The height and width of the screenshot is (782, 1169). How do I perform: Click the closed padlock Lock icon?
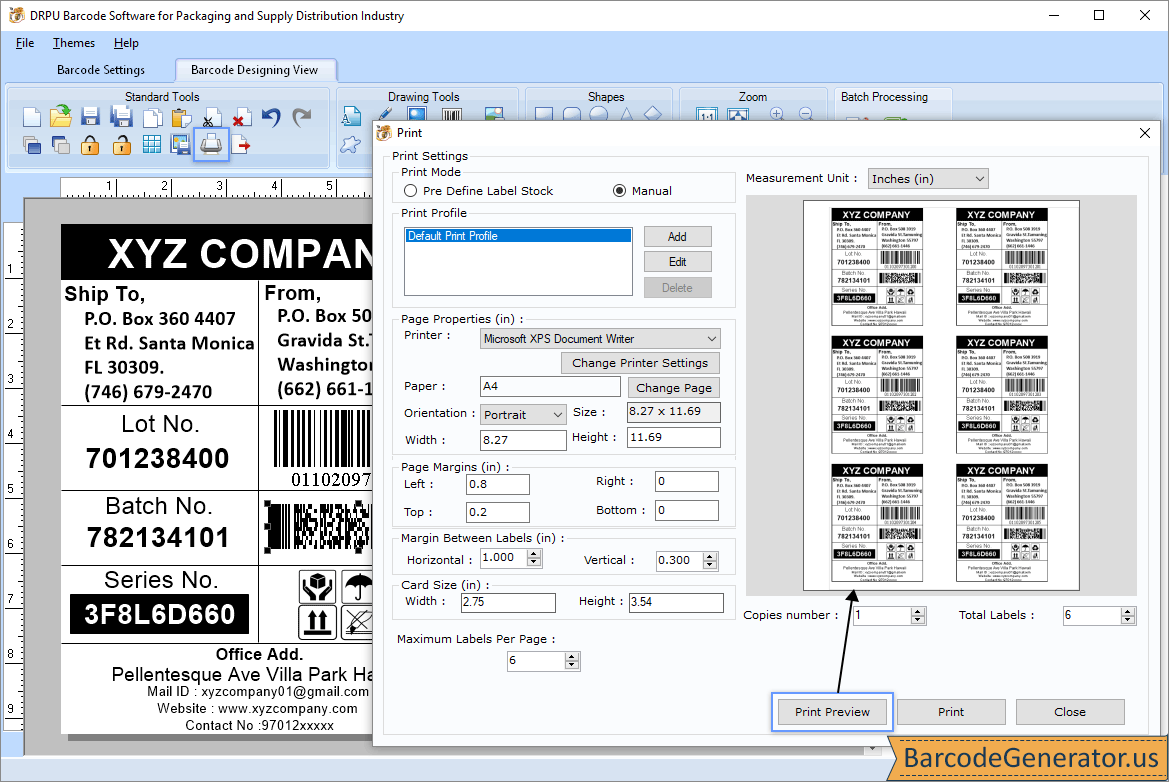point(90,145)
